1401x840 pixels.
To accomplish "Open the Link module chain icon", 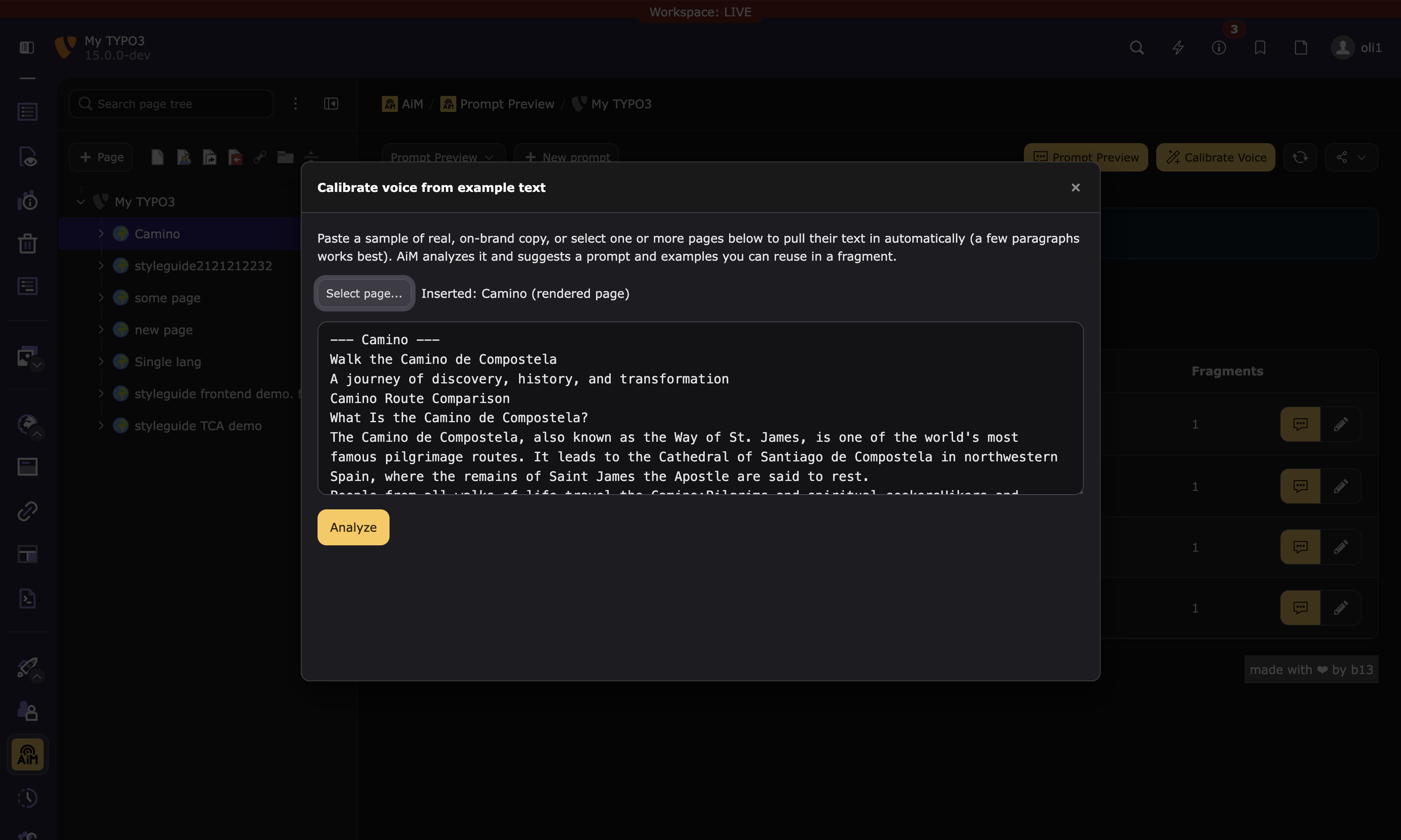I will [x=27, y=511].
